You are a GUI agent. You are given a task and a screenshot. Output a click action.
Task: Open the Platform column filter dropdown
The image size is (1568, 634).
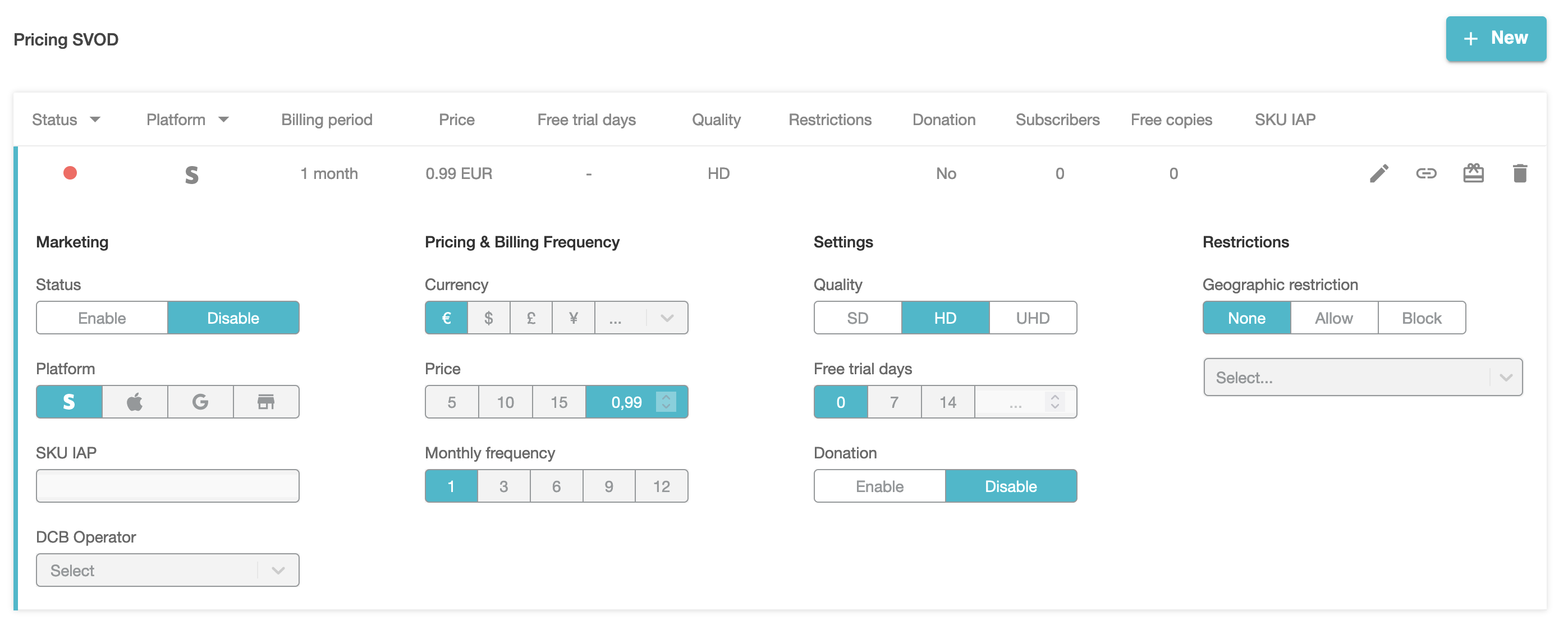tap(223, 120)
